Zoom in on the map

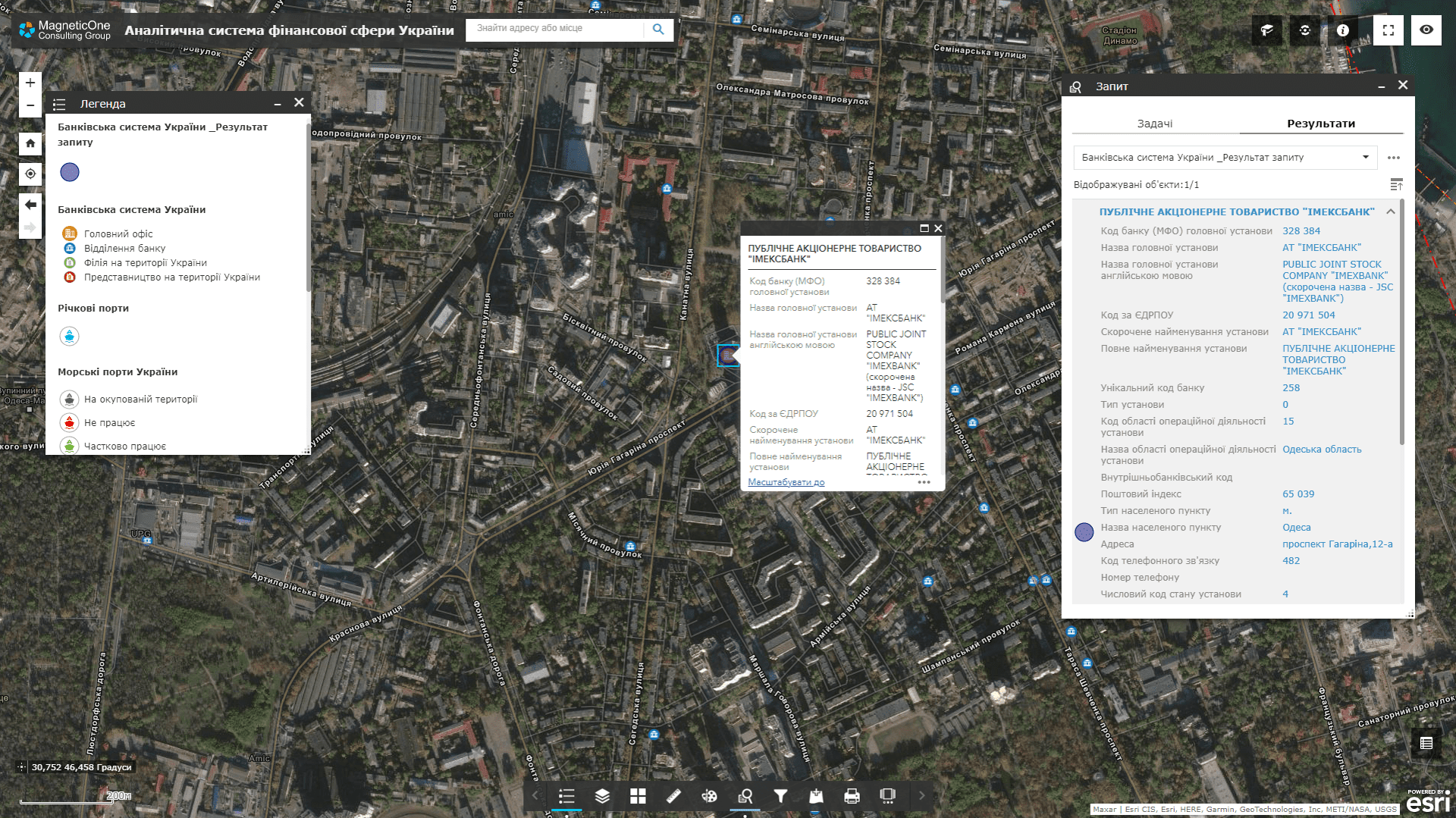tap(30, 83)
